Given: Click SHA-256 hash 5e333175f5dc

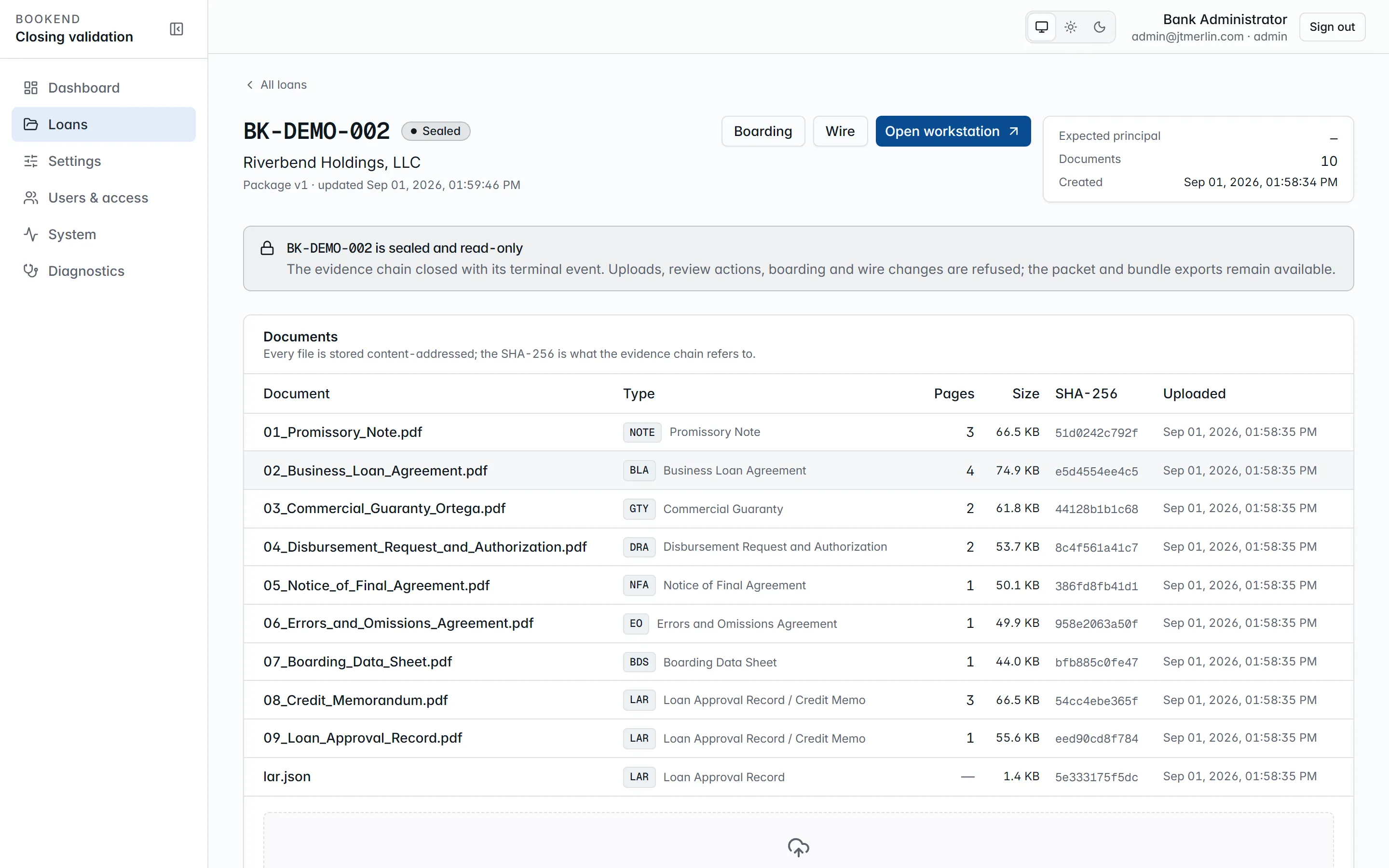Looking at the screenshot, I should [1096, 777].
